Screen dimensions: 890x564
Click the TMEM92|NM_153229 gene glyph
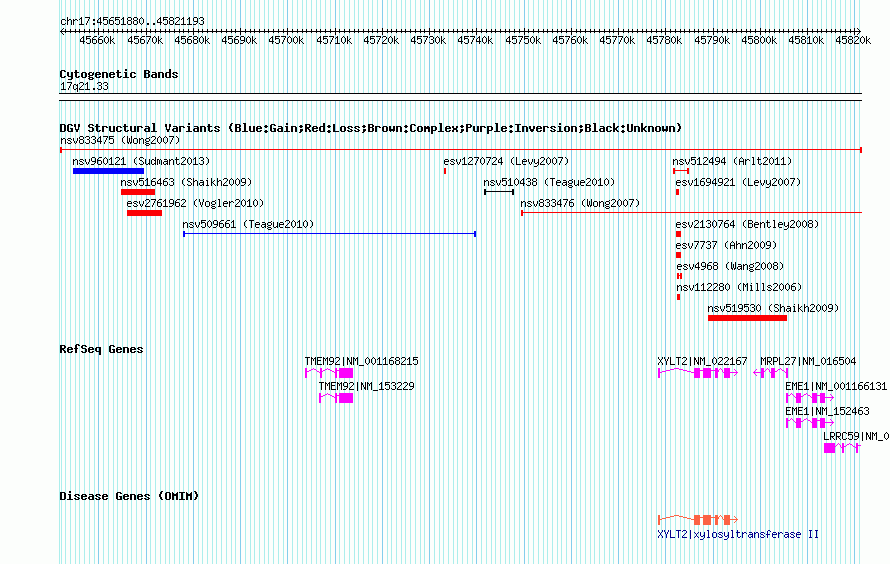(x=336, y=398)
